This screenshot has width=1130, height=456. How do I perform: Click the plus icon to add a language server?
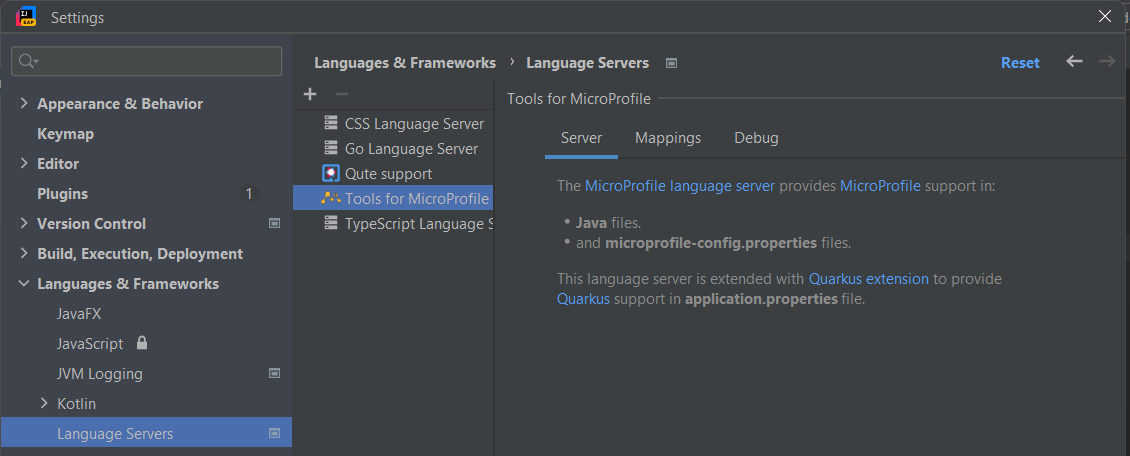point(310,94)
